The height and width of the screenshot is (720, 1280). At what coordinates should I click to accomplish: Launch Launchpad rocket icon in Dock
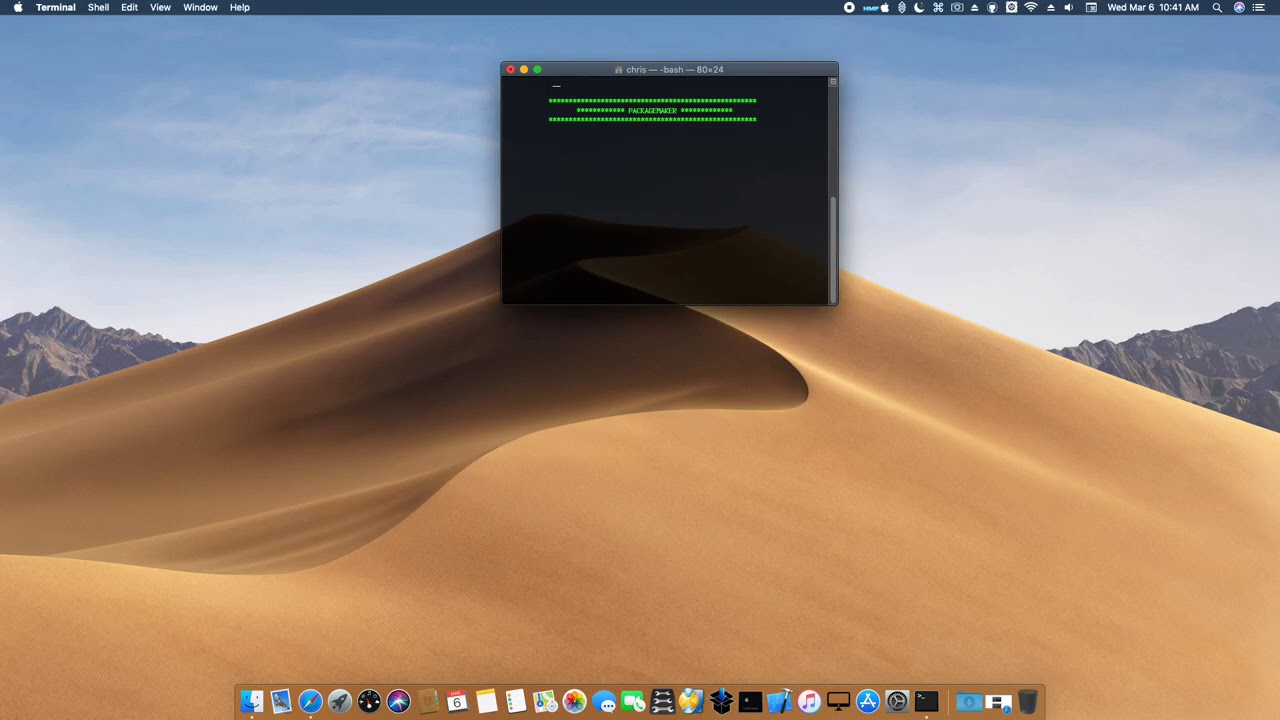339,701
